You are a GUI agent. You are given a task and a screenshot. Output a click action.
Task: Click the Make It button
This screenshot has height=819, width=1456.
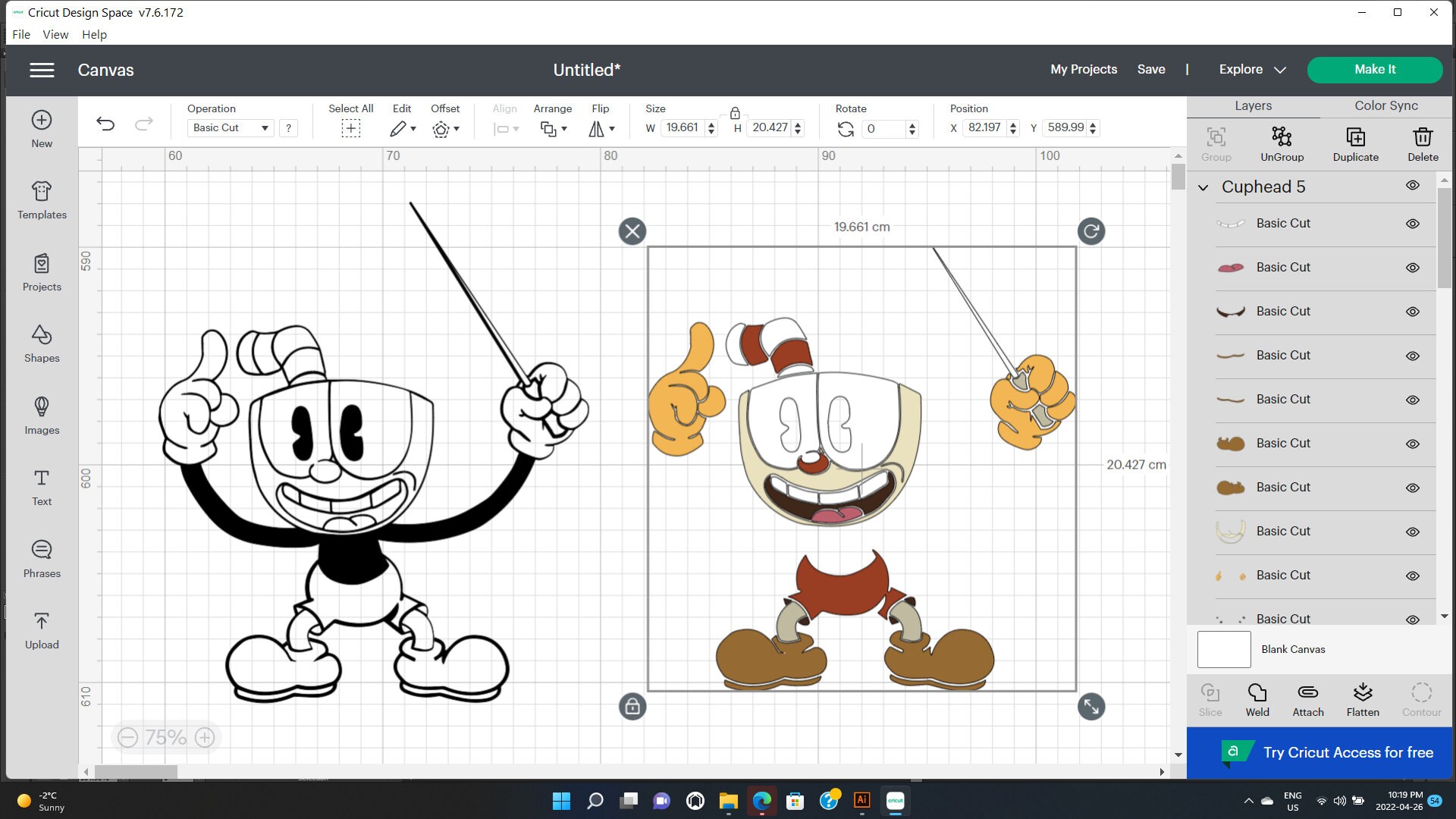tap(1374, 69)
